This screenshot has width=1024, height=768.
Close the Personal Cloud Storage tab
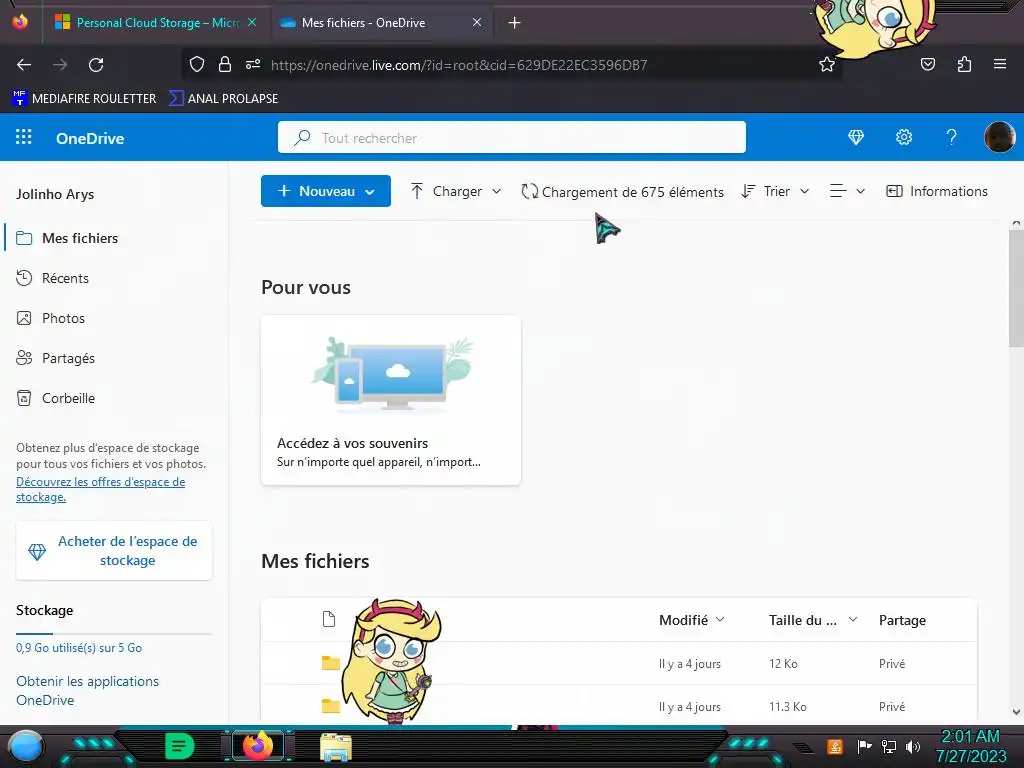pos(252,23)
